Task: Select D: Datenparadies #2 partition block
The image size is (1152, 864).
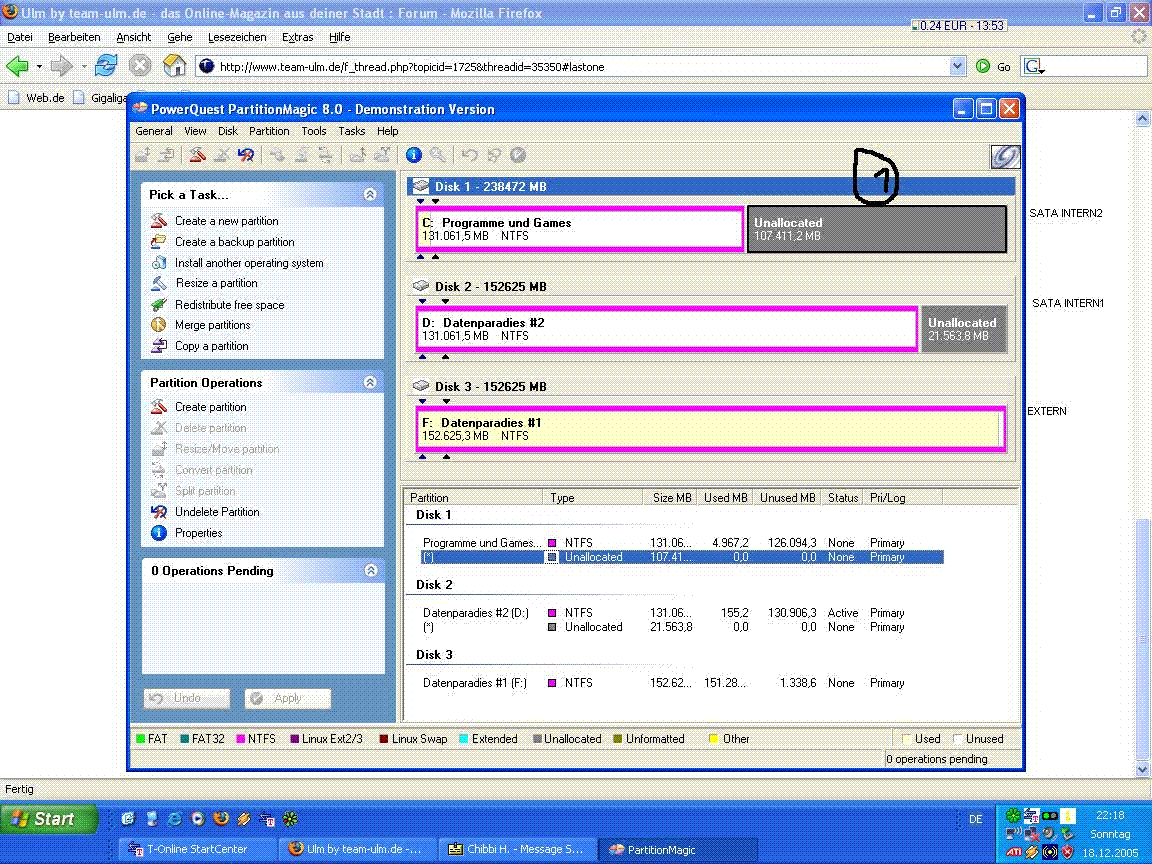Action: (667, 329)
